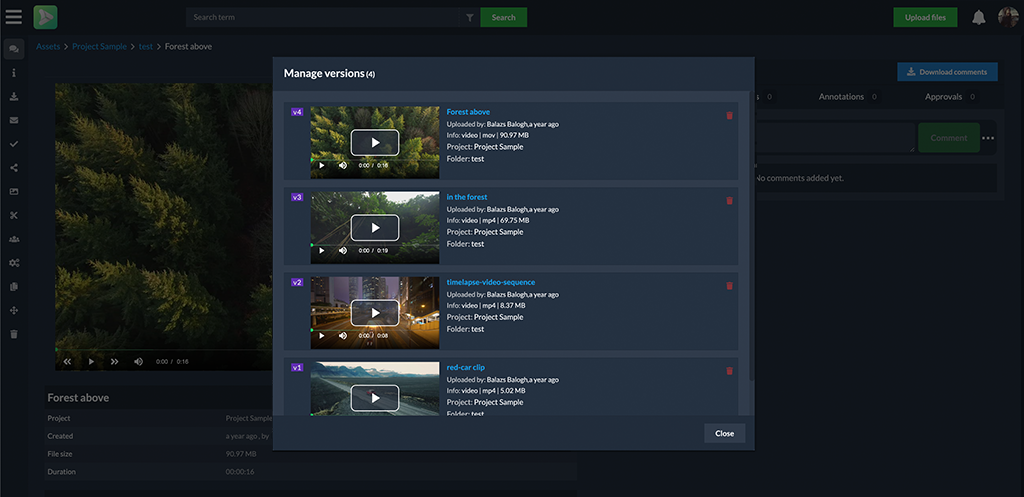Click the v4 version badge
The image size is (1024, 497).
pos(297,112)
